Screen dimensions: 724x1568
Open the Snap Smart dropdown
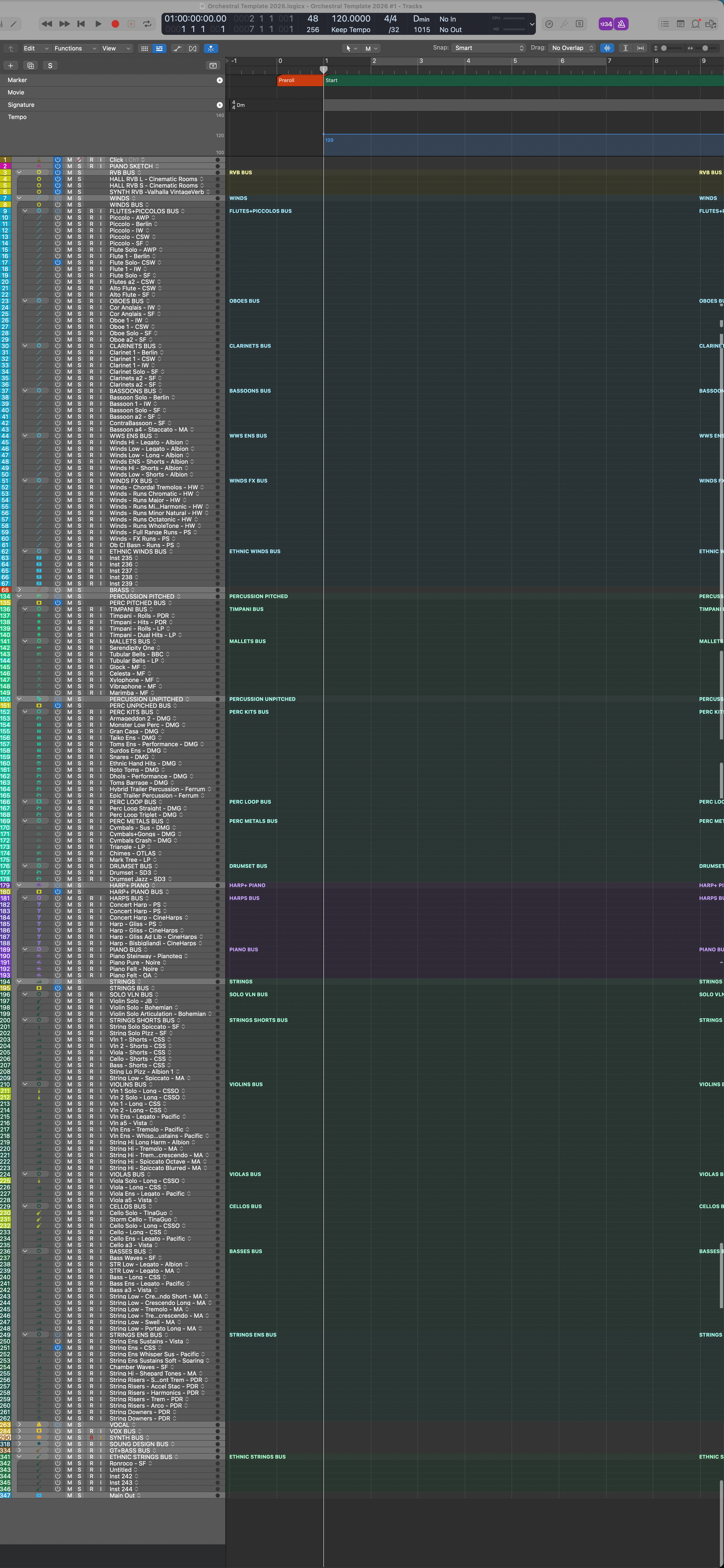pyautogui.click(x=488, y=48)
